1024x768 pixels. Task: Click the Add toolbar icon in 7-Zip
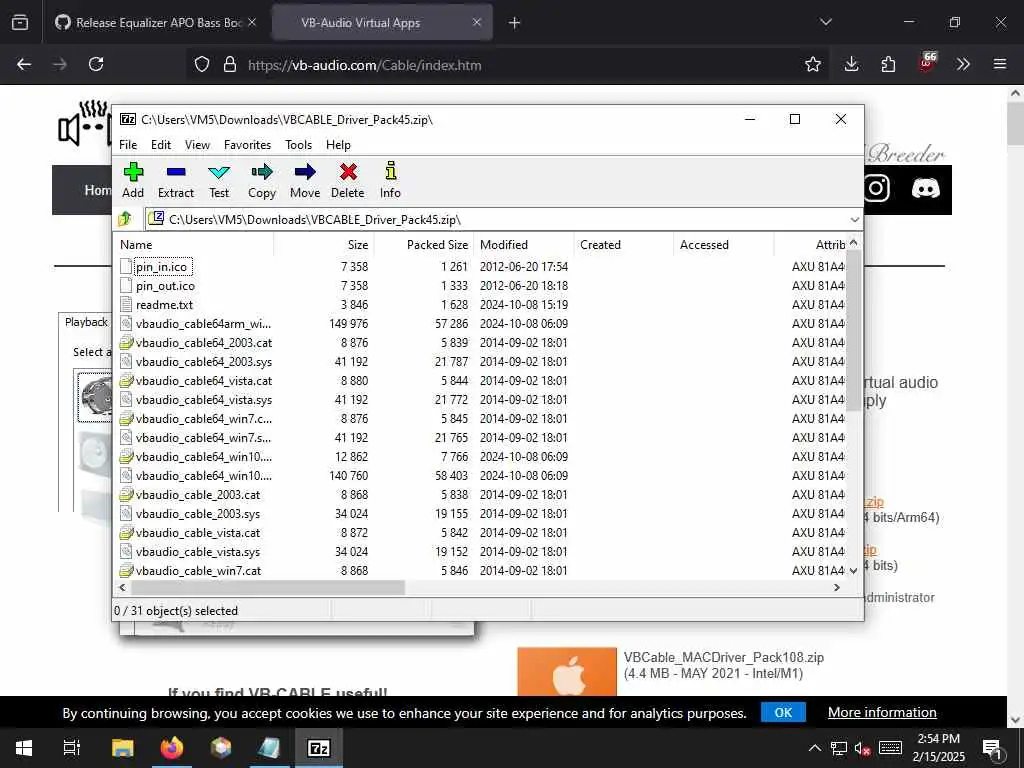point(133,180)
